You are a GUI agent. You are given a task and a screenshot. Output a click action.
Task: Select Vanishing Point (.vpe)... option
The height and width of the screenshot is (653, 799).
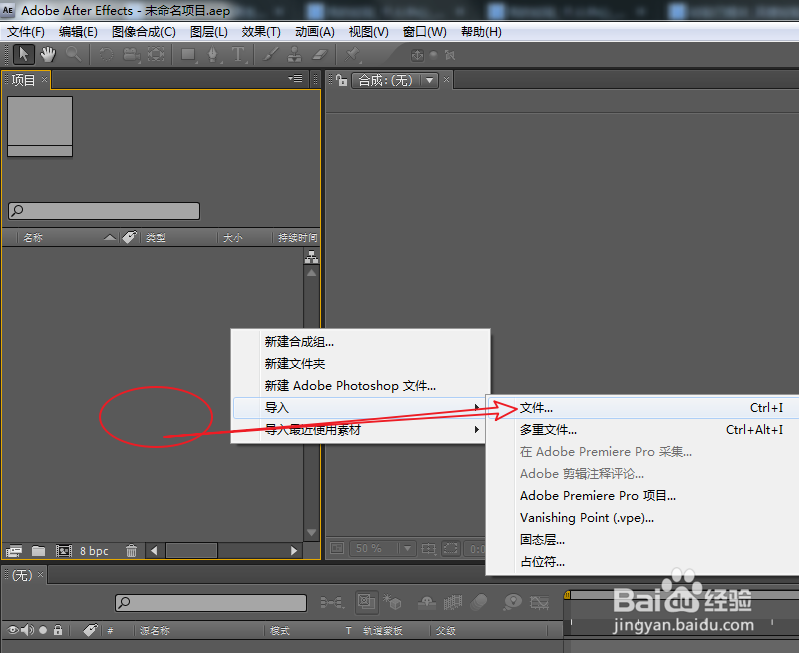point(643,517)
